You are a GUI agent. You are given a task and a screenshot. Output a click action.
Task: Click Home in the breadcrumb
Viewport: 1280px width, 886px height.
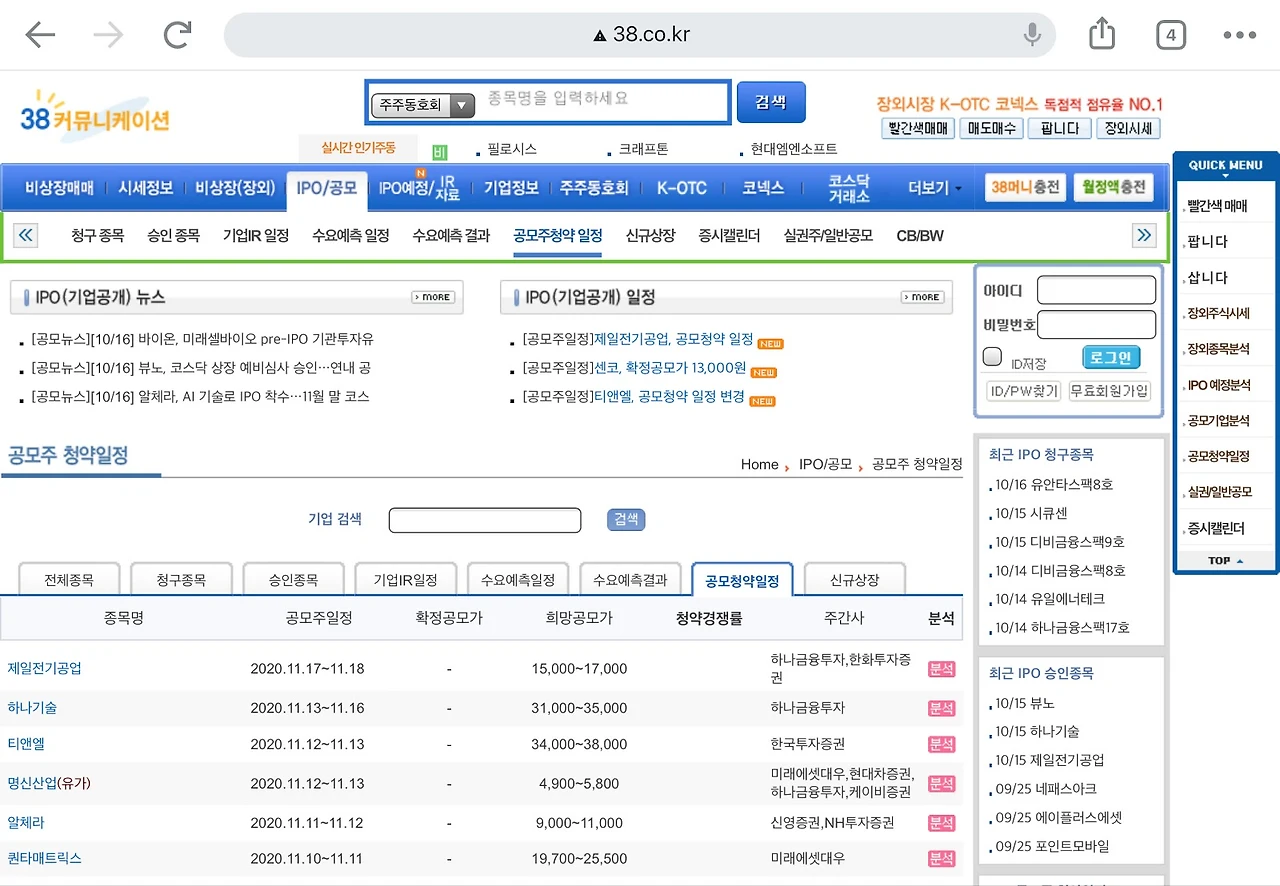click(760, 464)
